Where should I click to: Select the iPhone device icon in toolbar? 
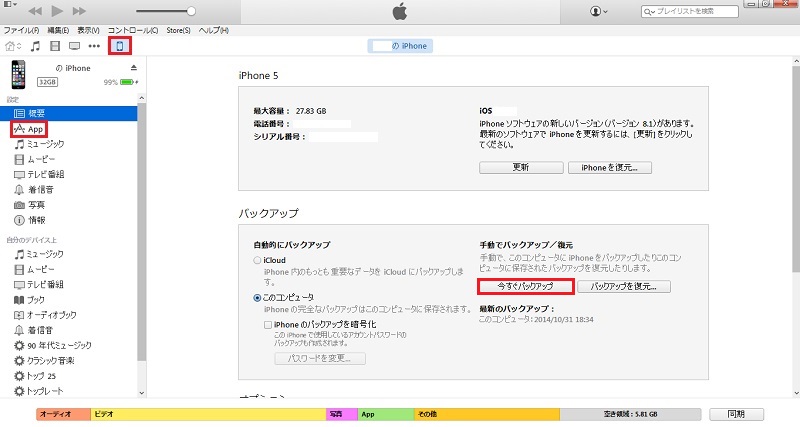pyautogui.click(x=119, y=46)
